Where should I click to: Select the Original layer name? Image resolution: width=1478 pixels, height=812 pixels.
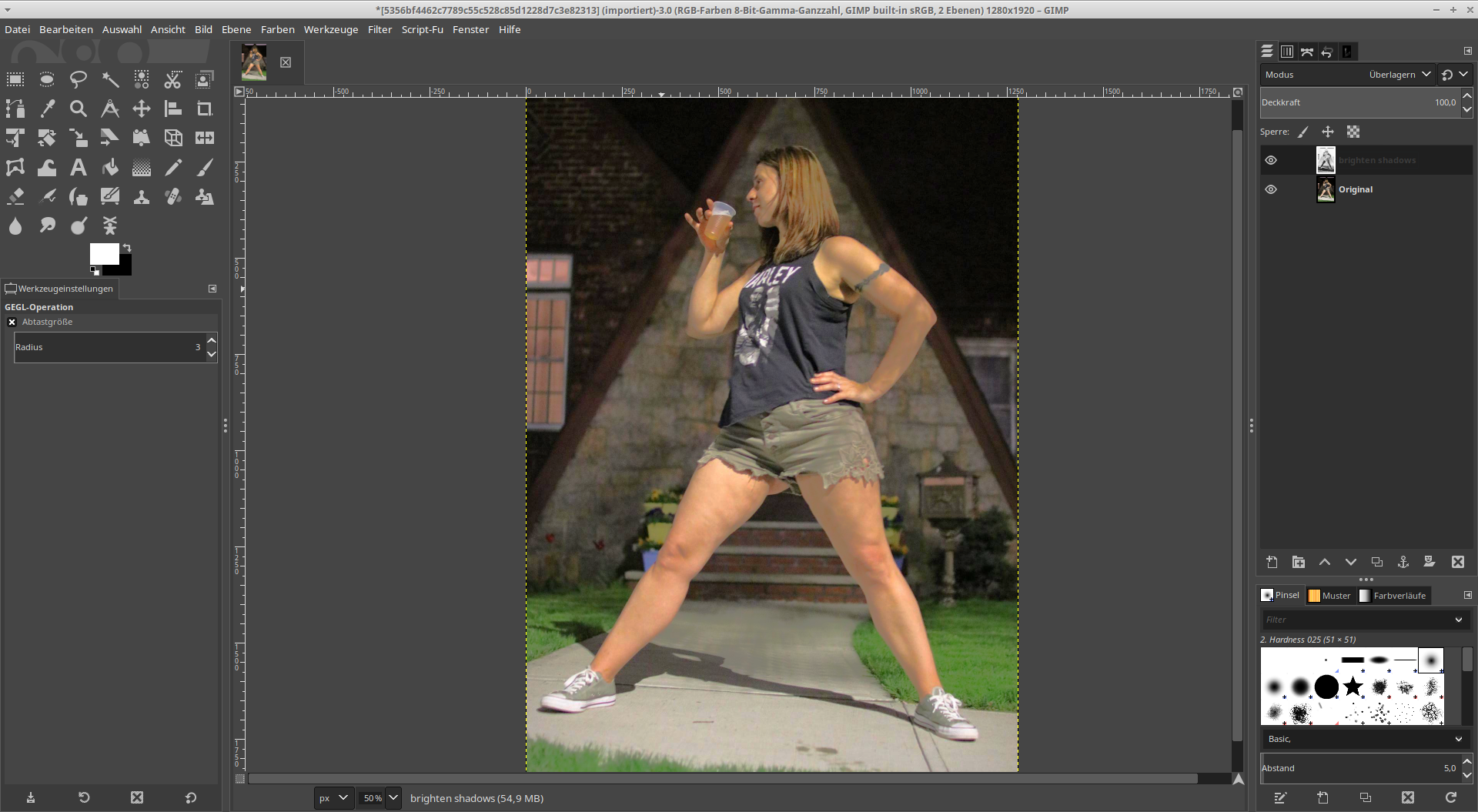point(1355,189)
